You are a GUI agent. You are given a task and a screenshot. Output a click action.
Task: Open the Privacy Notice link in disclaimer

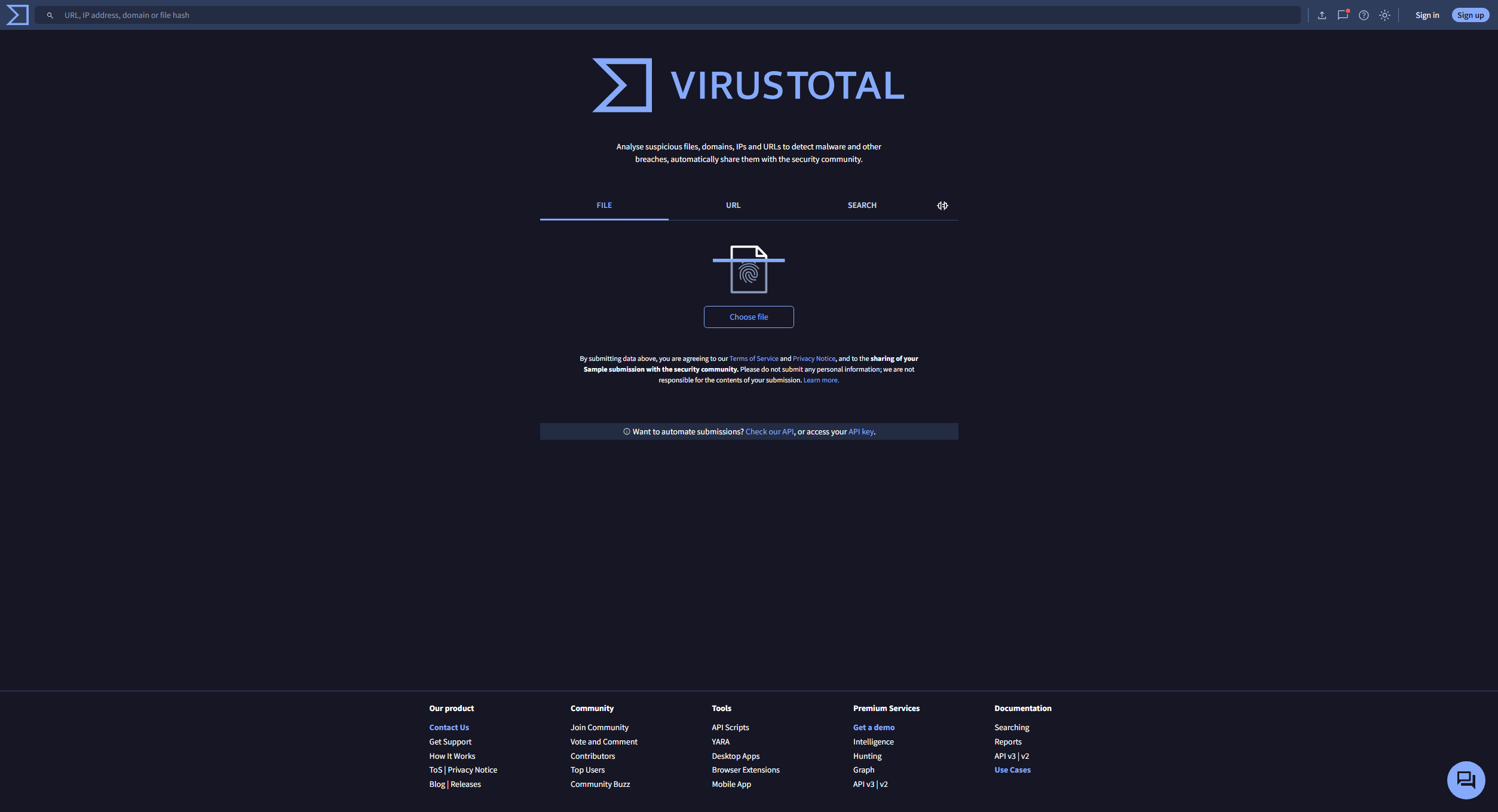814,358
